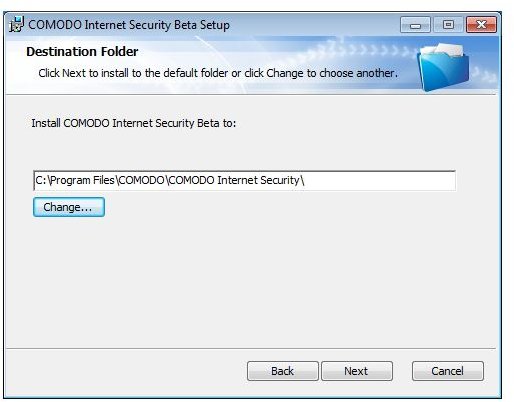This screenshot has height=402, width=514.
Task: Click empty right side of path field
Action: point(380,180)
